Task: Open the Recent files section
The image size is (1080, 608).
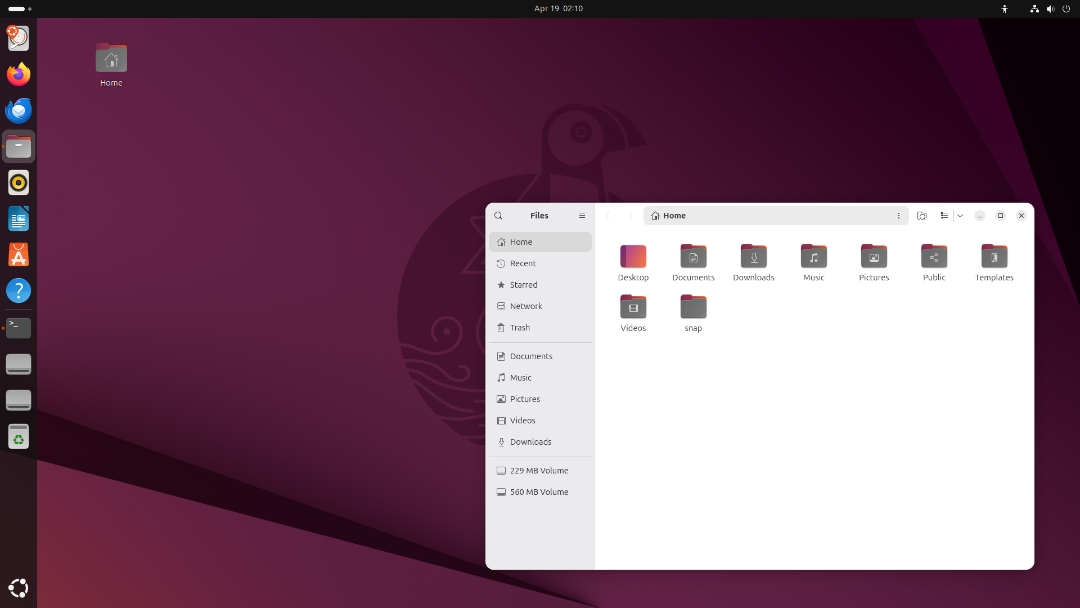Action: (523, 263)
